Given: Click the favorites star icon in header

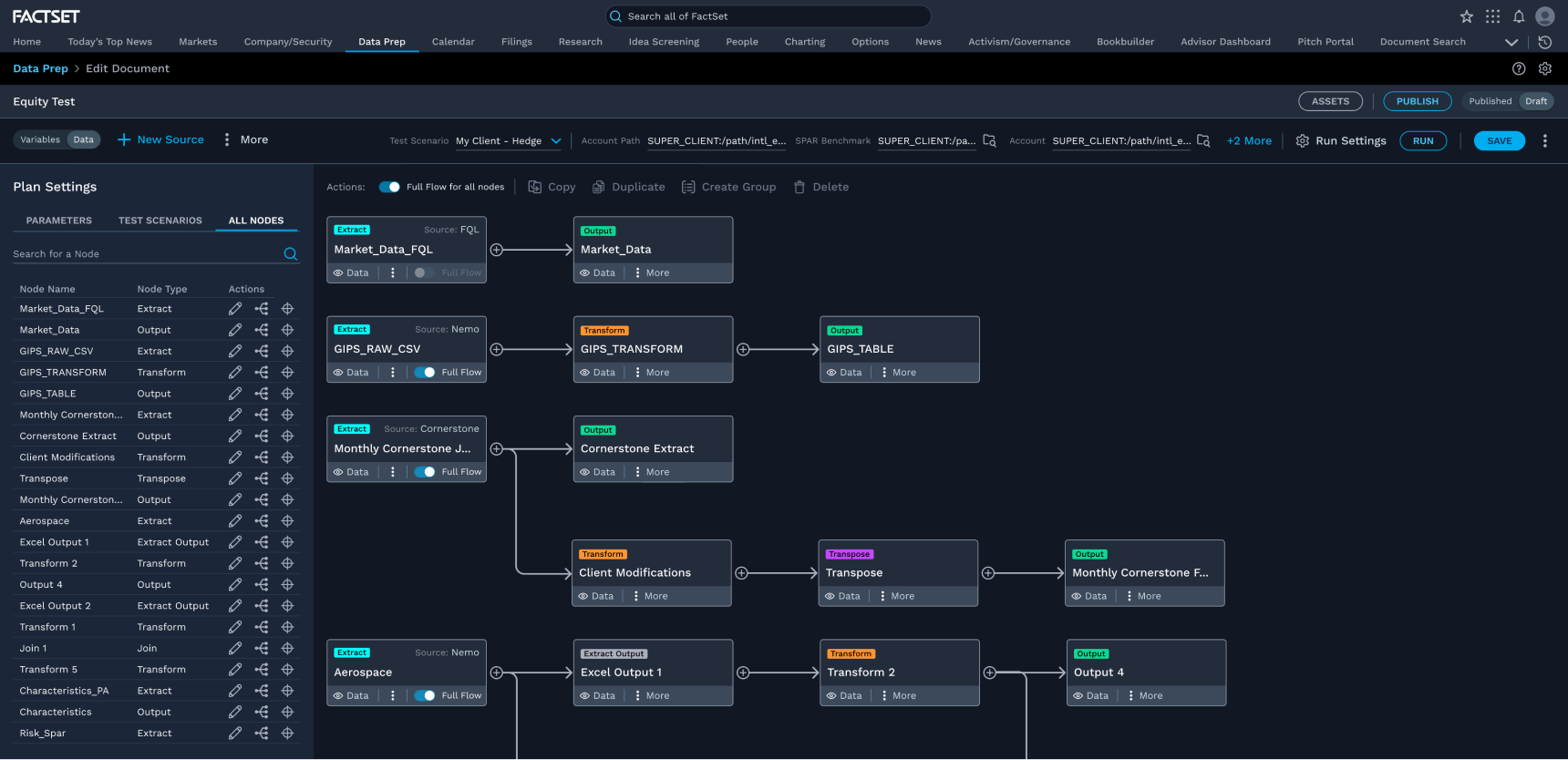Looking at the screenshot, I should 1467,16.
